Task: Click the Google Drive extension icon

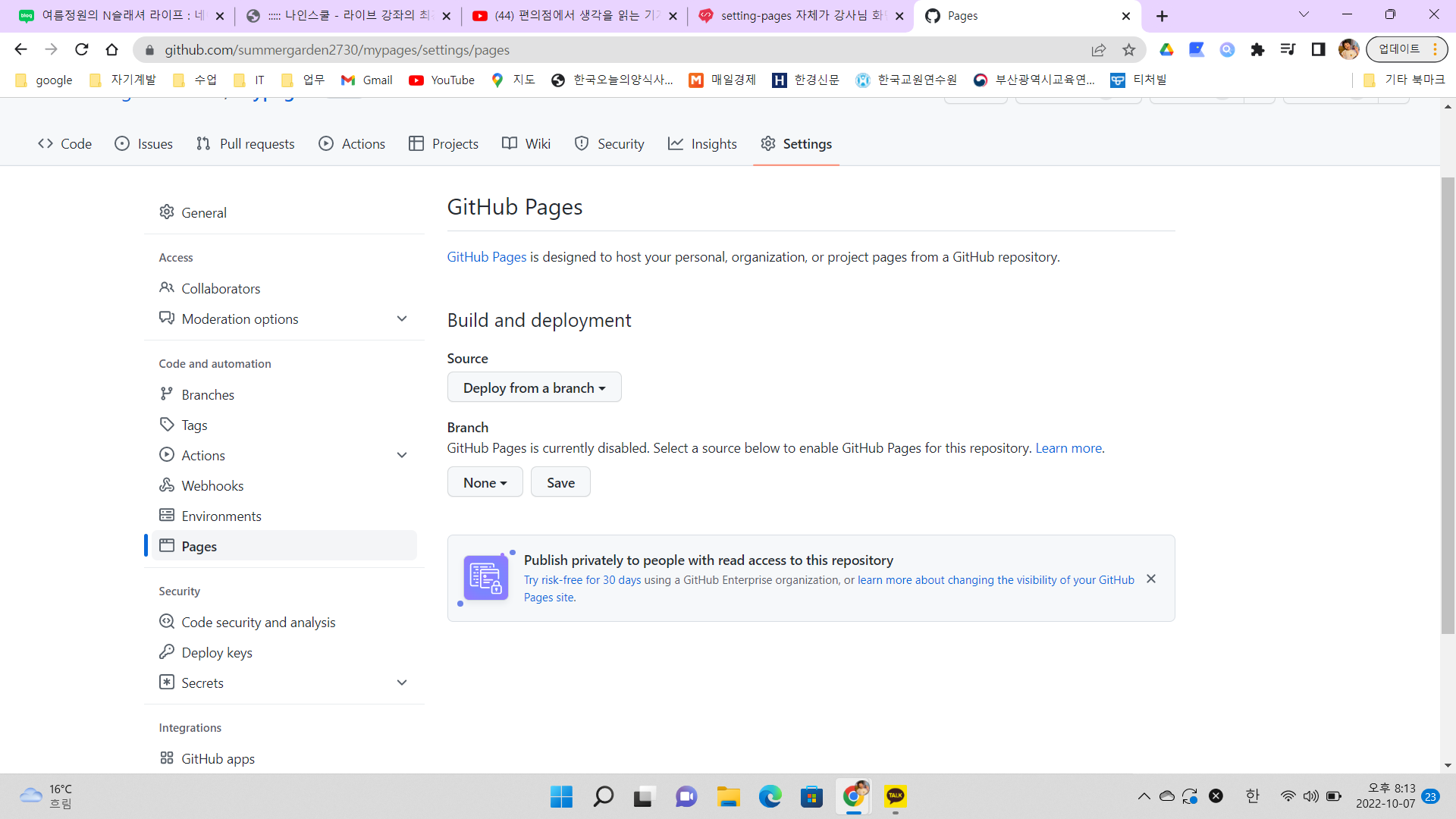Action: coord(1166,49)
